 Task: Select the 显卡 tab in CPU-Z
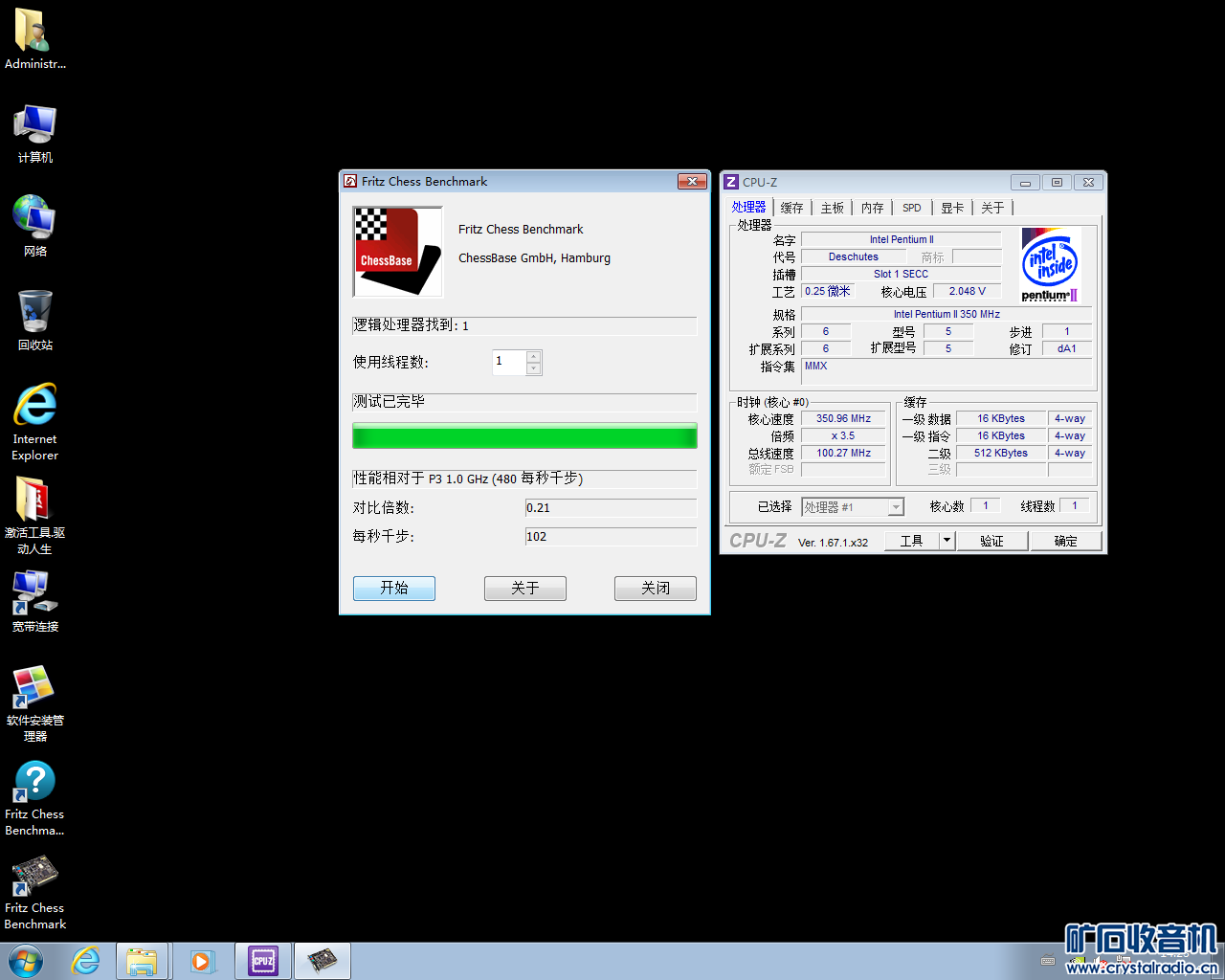click(952, 208)
